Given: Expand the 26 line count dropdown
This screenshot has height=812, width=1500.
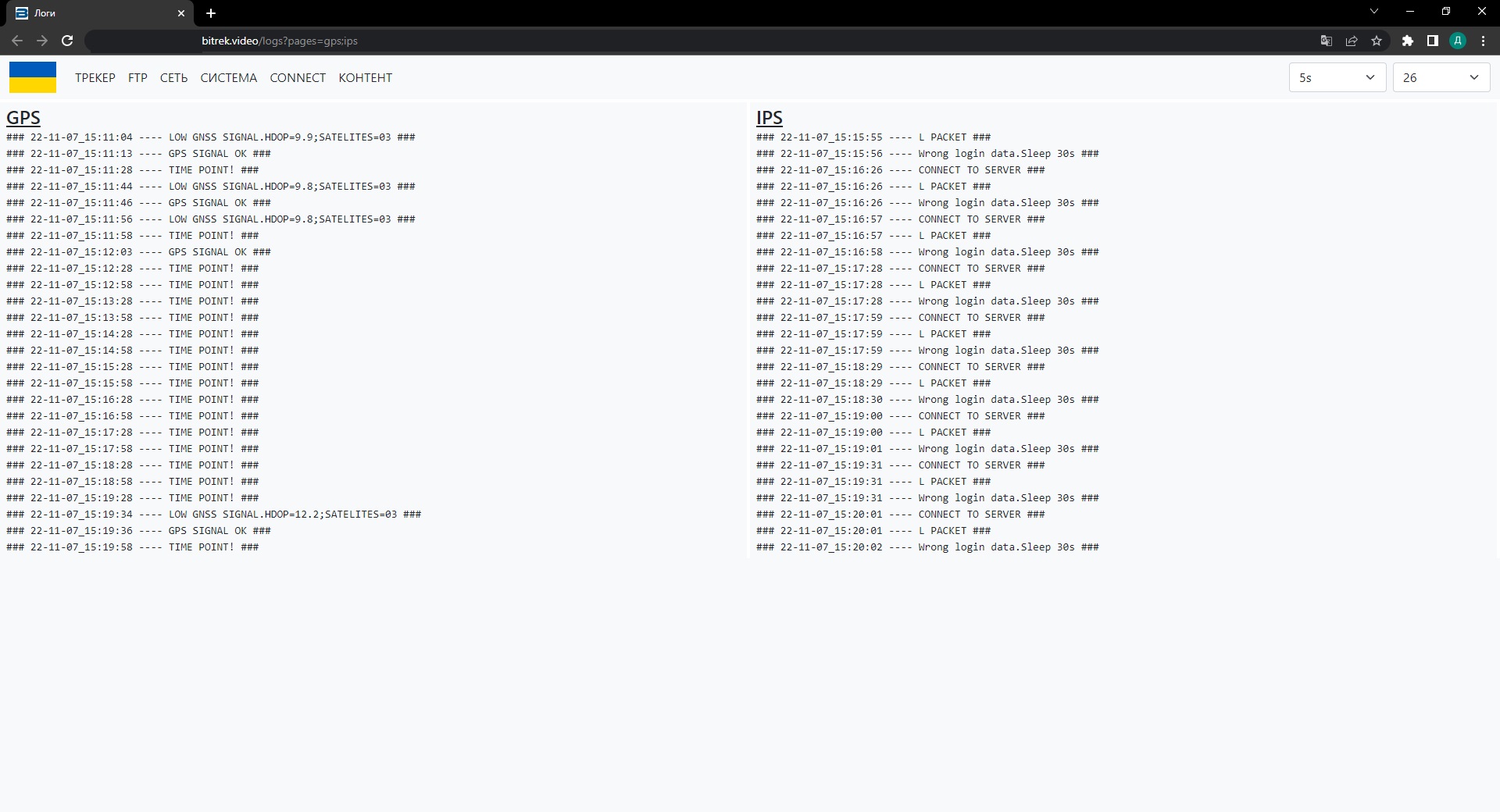Looking at the screenshot, I should click(x=1441, y=77).
